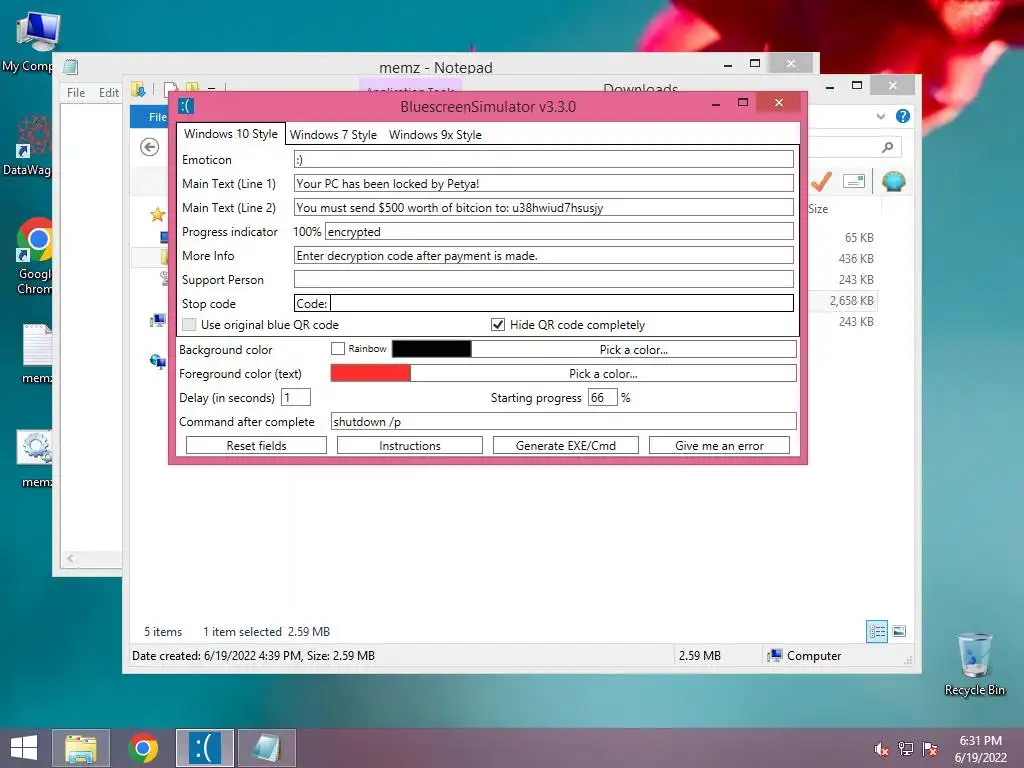Click the muted volume tray icon
The height and width of the screenshot is (768, 1024).
(x=881, y=749)
